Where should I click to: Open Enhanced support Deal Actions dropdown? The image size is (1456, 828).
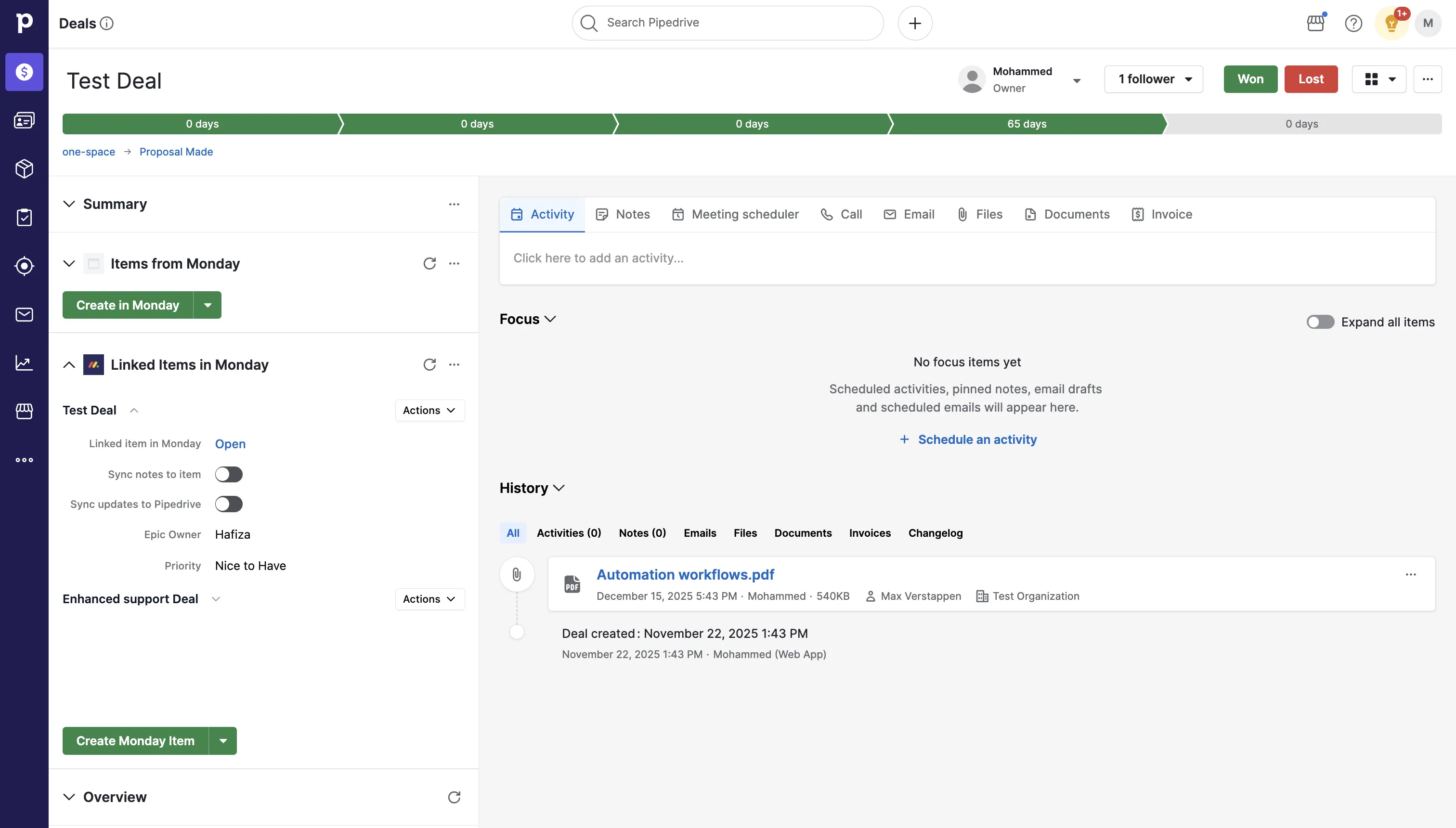click(x=429, y=599)
